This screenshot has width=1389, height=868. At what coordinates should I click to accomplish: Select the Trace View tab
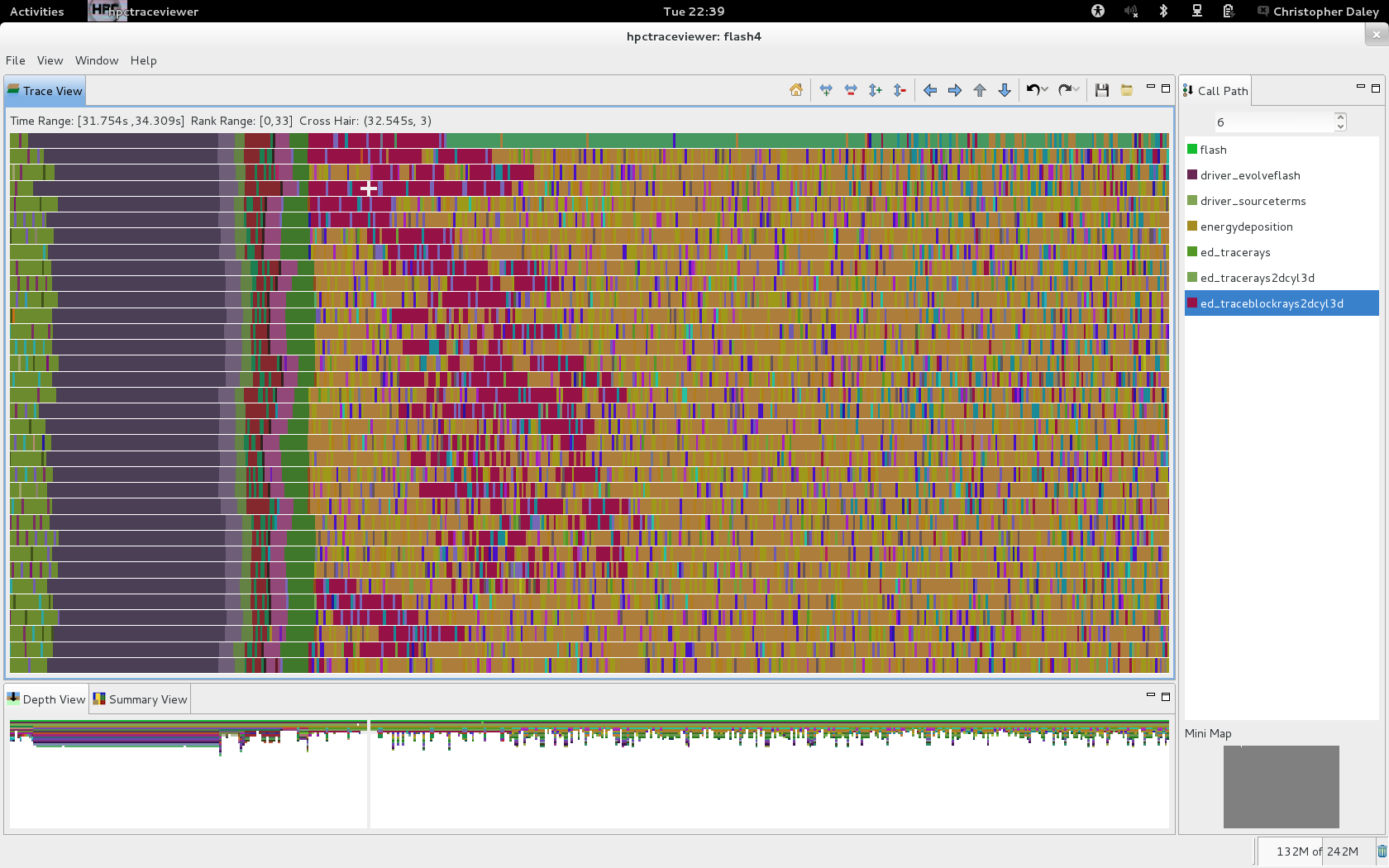coord(45,91)
